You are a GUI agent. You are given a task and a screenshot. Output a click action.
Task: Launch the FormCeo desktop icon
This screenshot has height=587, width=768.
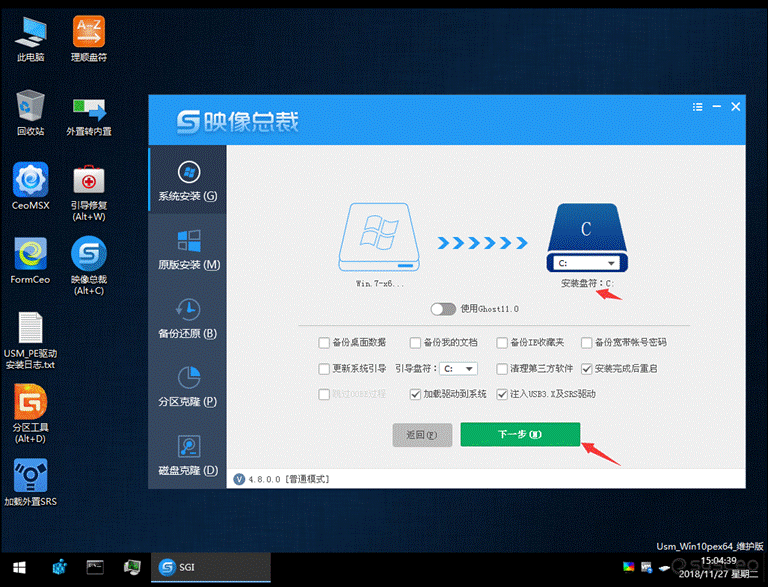(x=30, y=261)
